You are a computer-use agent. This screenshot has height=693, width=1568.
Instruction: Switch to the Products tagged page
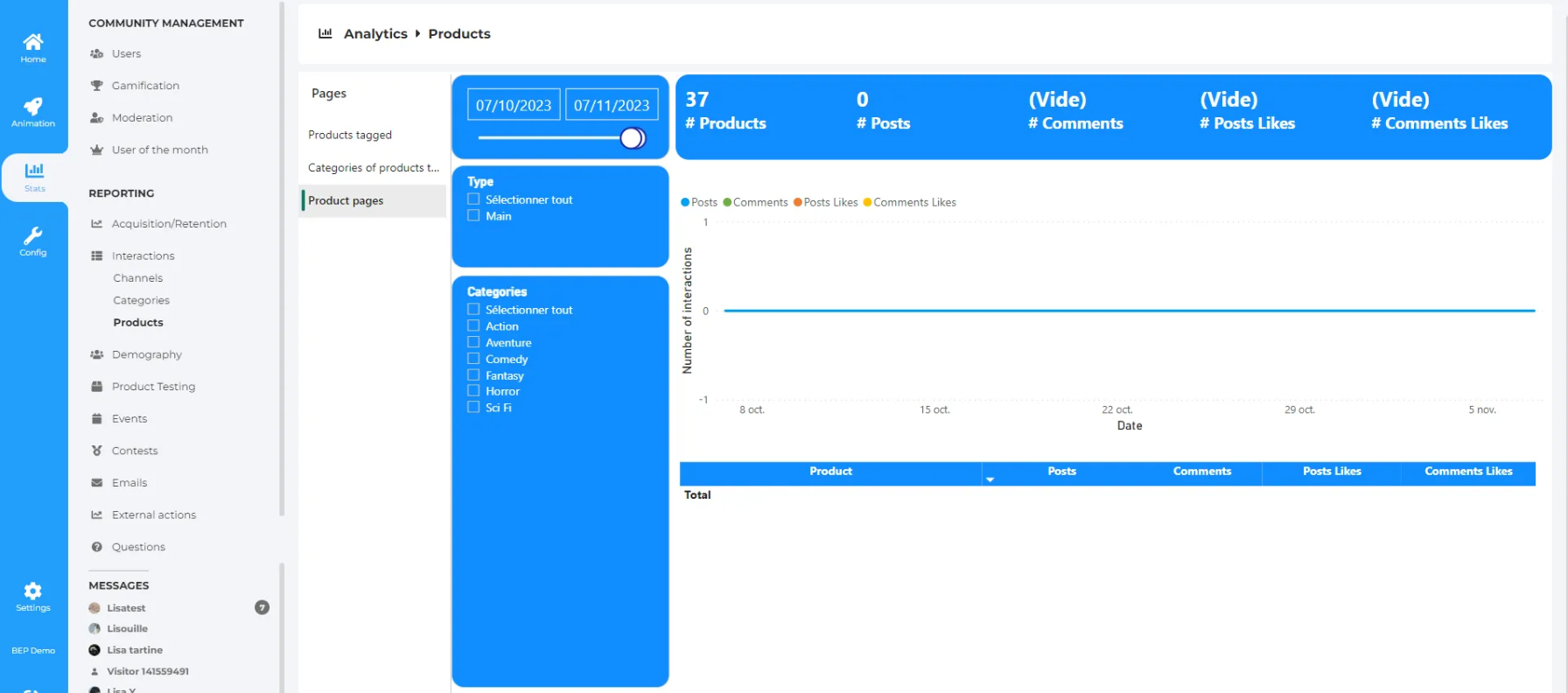tap(350, 135)
